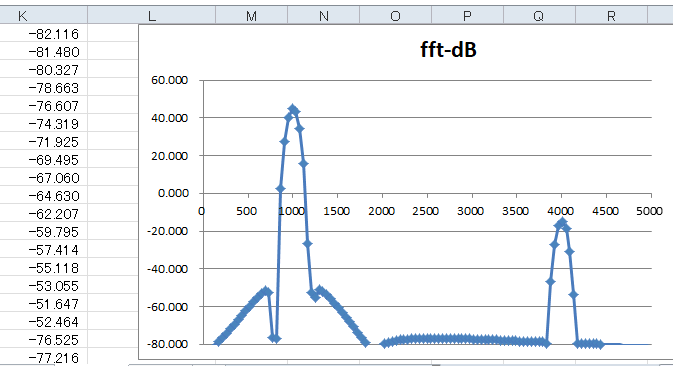Click the 5000 horizontal axis label
The image size is (673, 366).
[649, 211]
